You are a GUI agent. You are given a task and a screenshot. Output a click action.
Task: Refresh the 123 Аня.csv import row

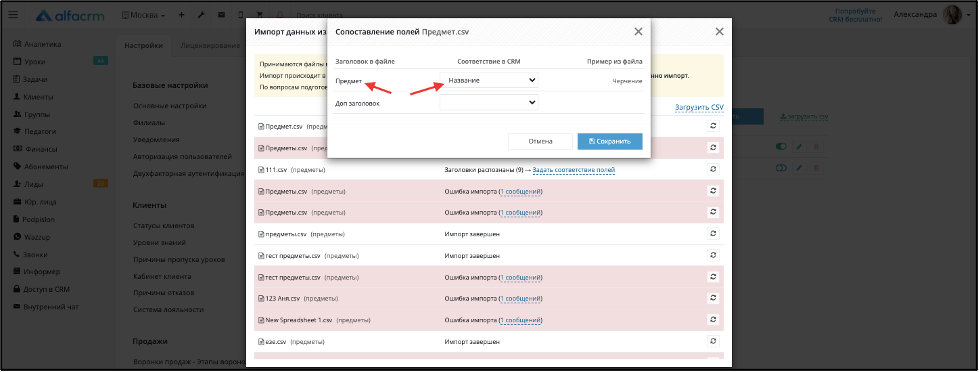pos(714,298)
